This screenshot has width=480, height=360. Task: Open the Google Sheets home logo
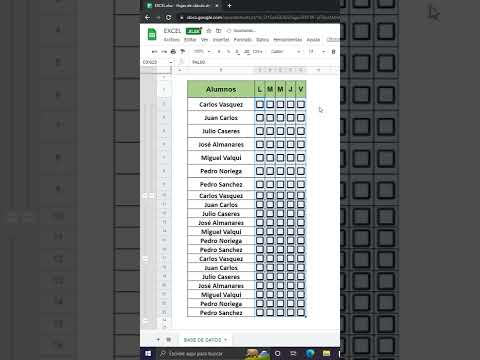(152, 34)
